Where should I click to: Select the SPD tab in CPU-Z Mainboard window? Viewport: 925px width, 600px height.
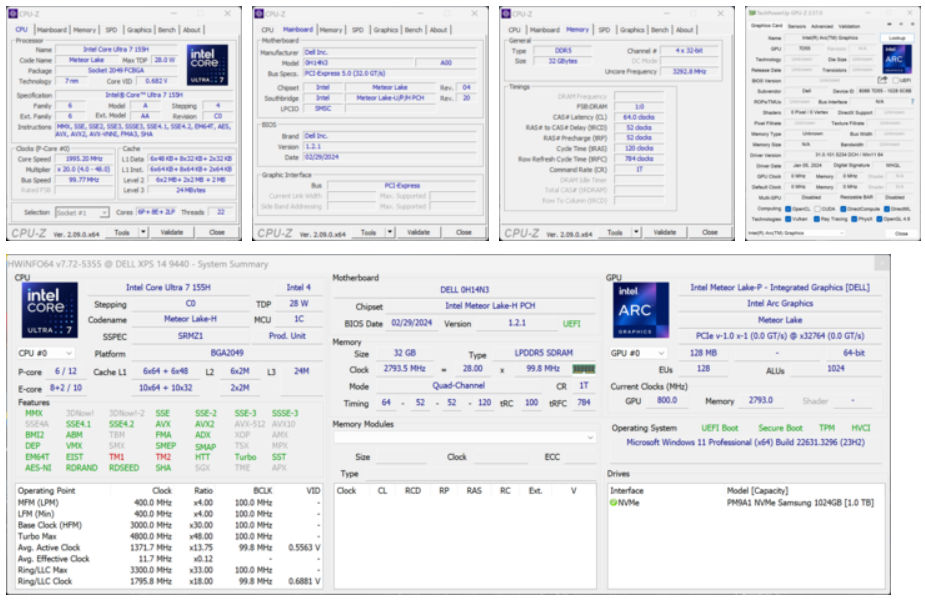point(357,29)
